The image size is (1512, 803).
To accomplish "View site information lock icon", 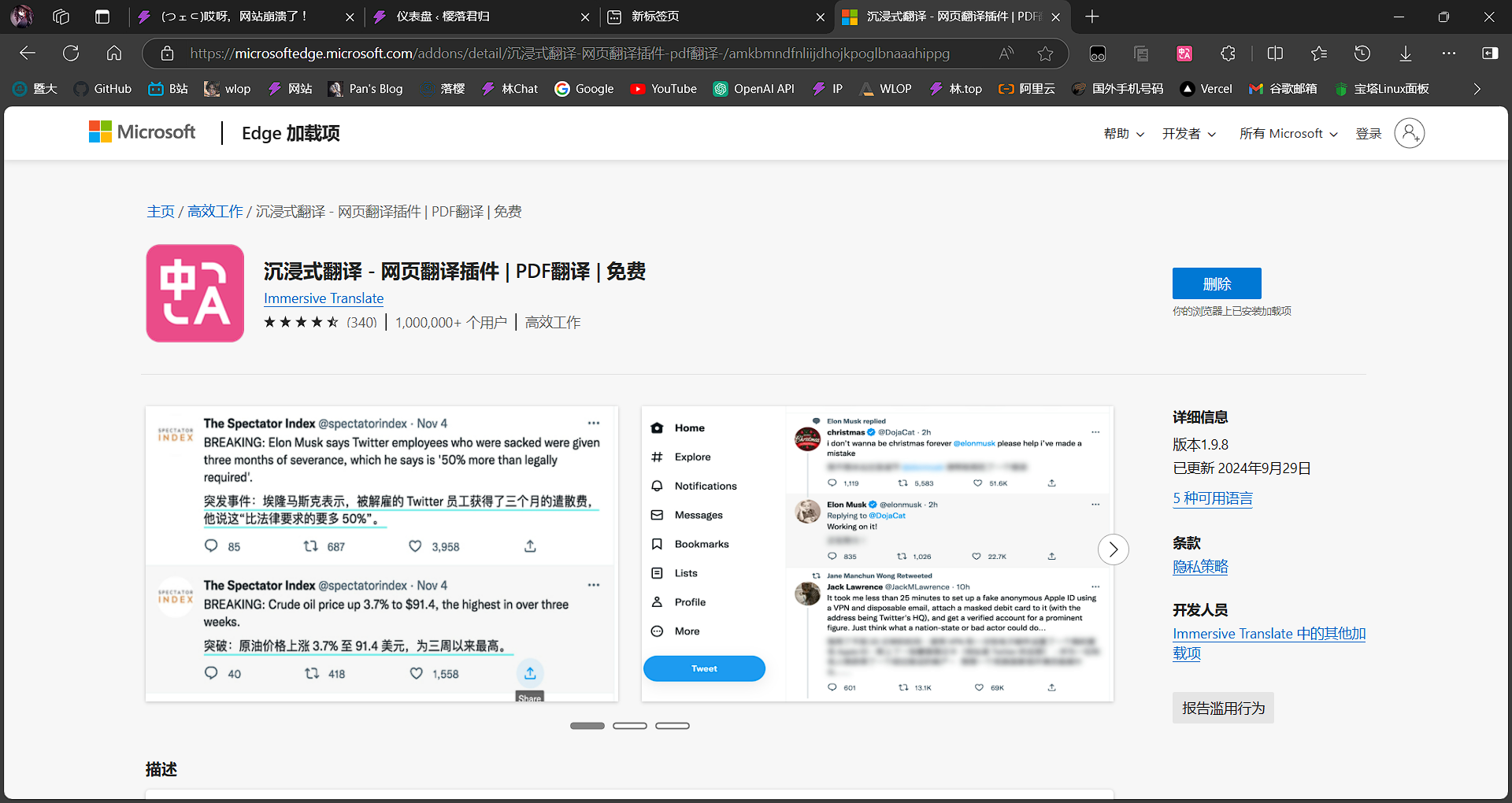I will (167, 54).
